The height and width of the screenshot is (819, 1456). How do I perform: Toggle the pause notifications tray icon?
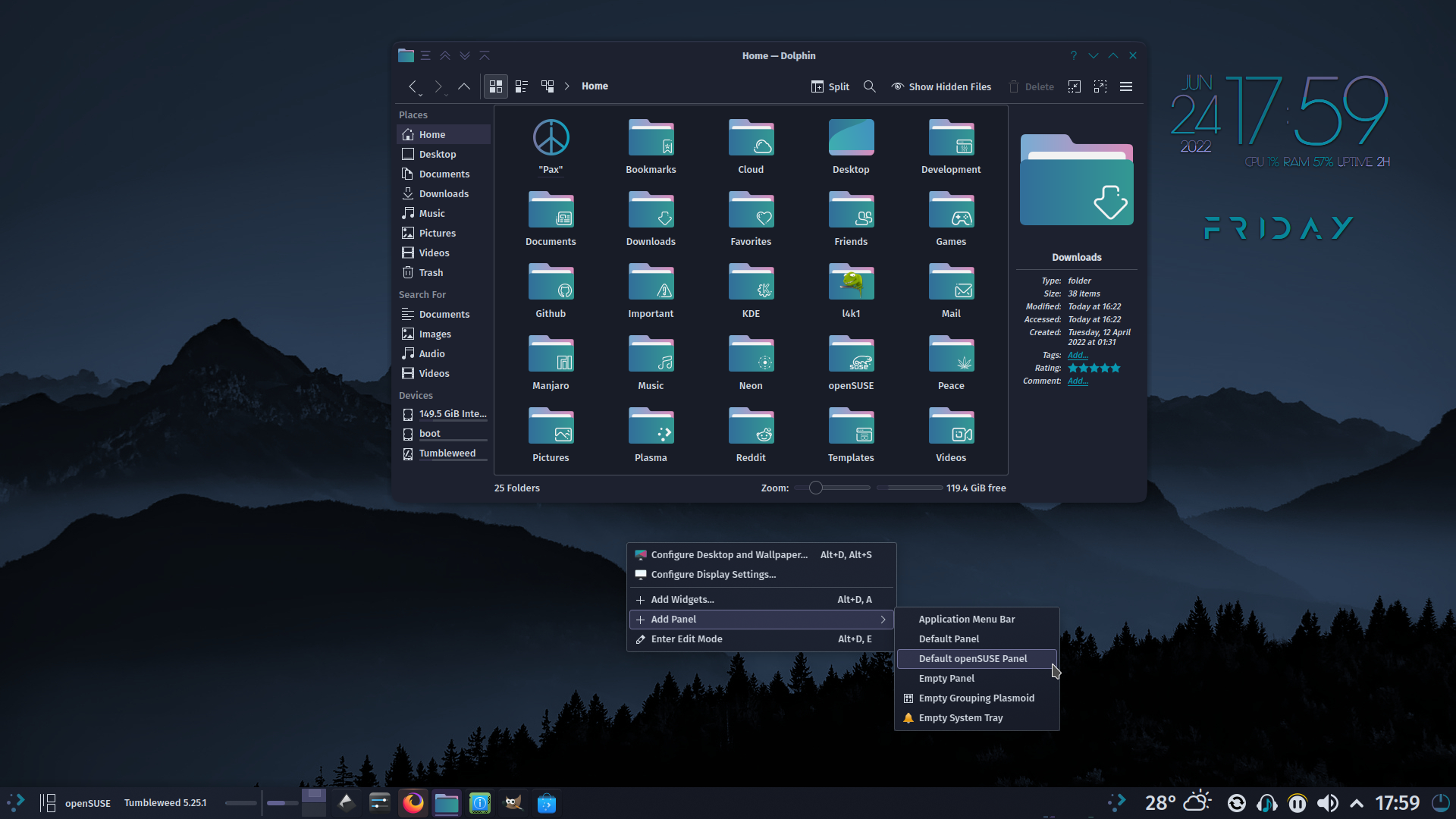[1298, 803]
